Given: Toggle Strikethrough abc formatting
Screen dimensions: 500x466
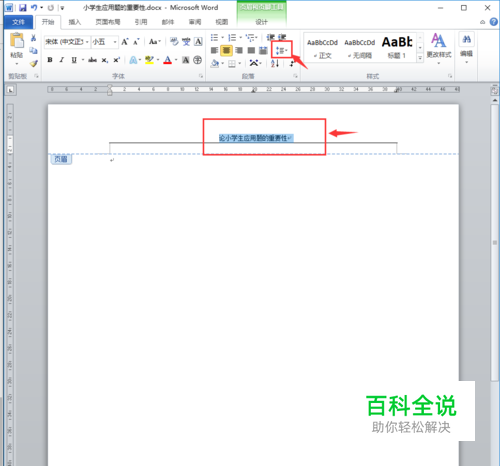Looking at the screenshot, I should [92, 60].
